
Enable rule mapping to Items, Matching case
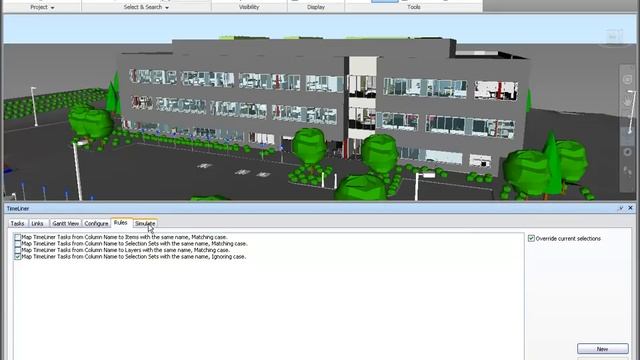pyautogui.click(x=18, y=237)
